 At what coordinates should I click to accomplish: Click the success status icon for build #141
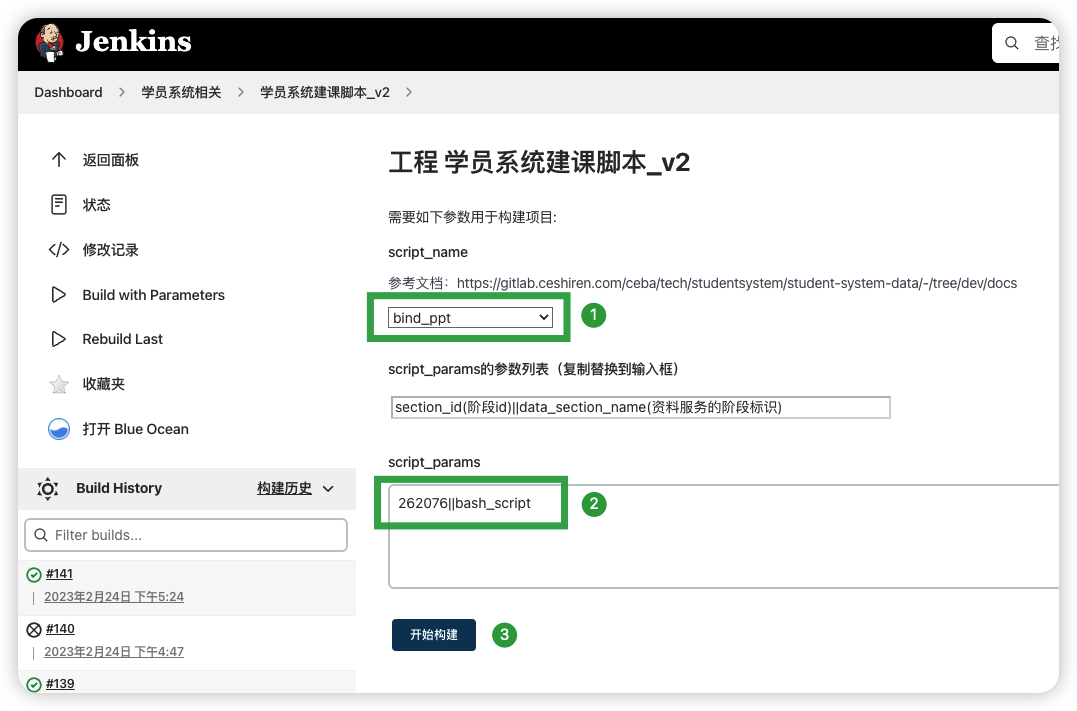(x=34, y=575)
